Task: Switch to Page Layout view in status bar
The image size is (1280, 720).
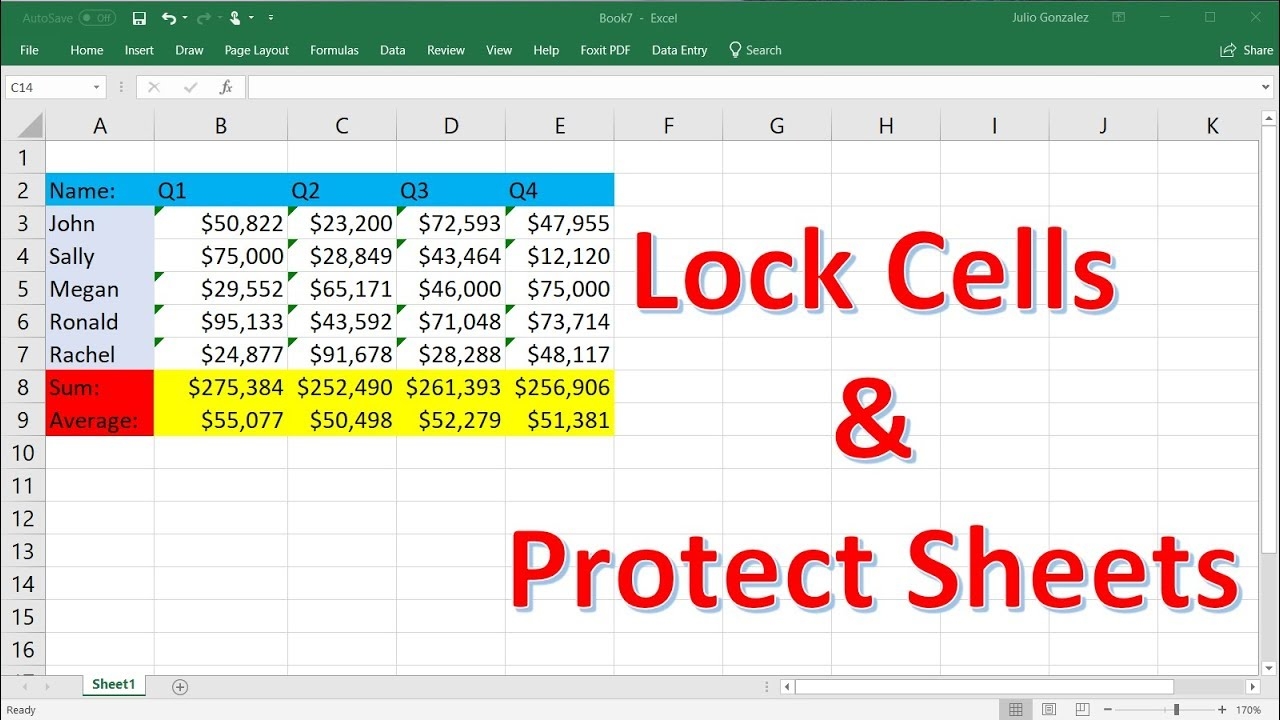Action: [x=1049, y=708]
